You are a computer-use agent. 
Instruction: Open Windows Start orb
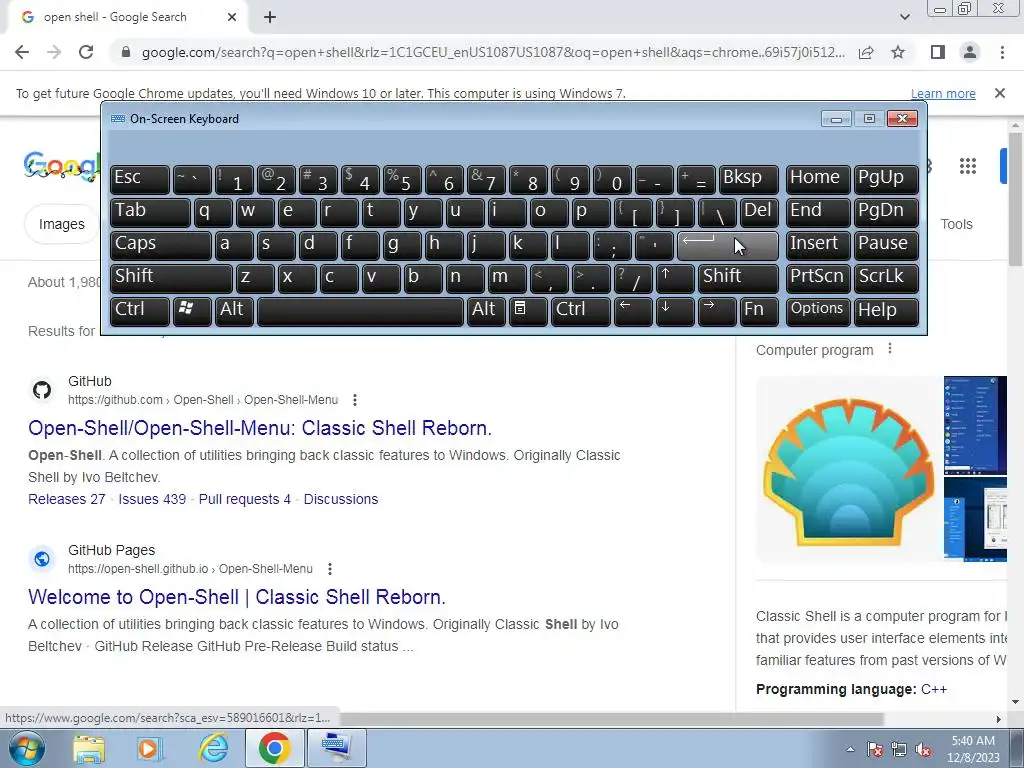point(27,748)
